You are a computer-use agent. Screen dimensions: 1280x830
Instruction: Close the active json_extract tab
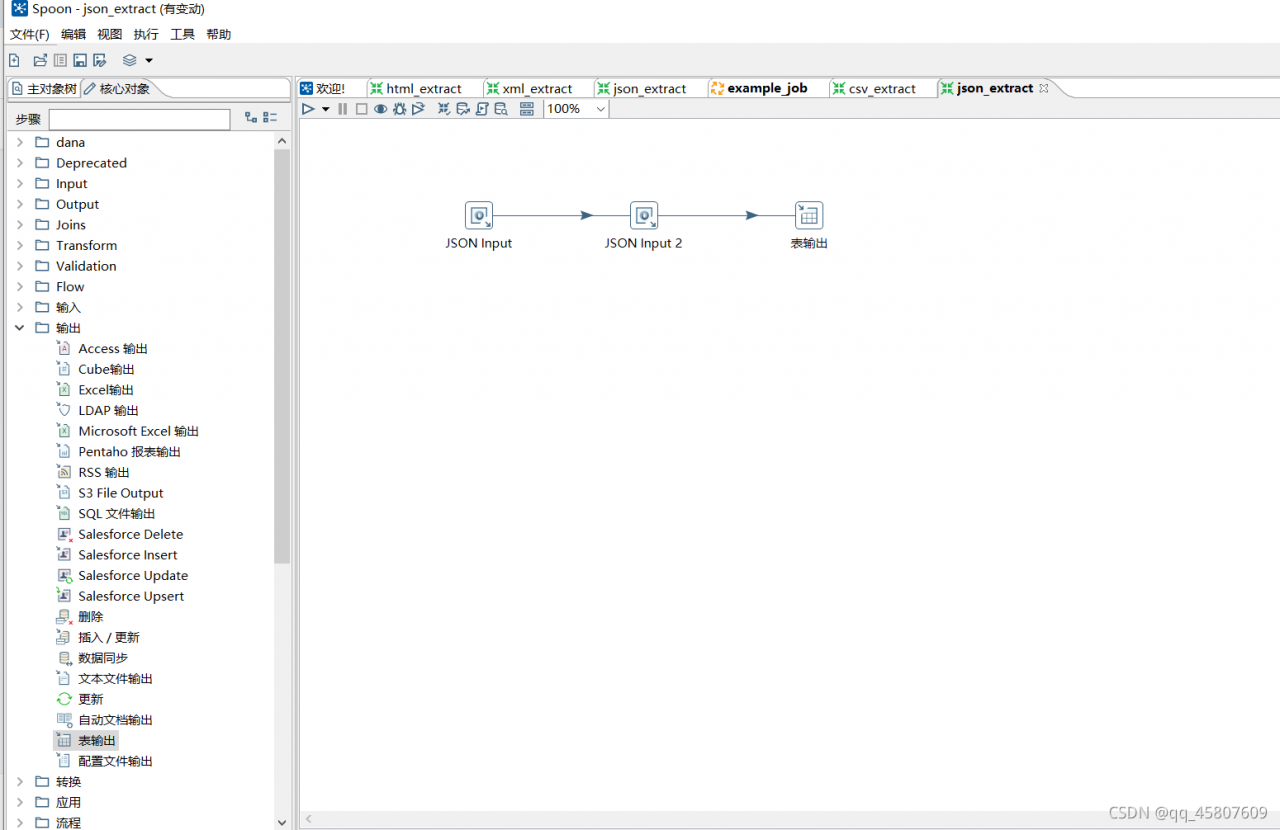pyautogui.click(x=1044, y=88)
